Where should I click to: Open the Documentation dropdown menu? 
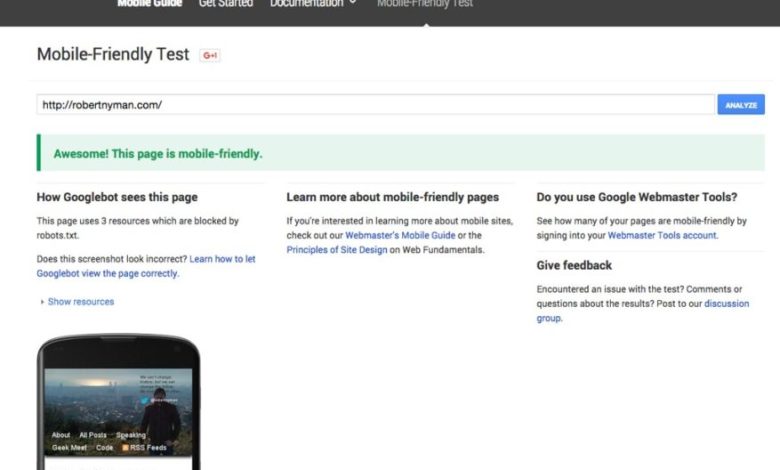313,3
